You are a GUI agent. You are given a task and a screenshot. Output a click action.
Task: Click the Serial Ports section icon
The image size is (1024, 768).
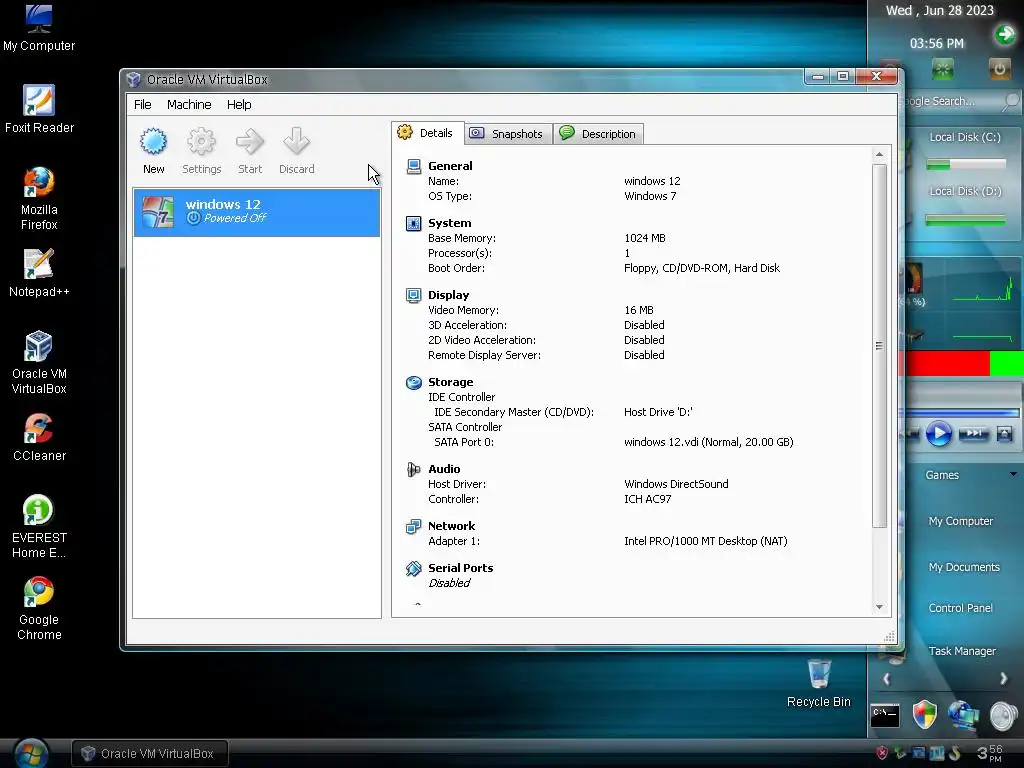413,568
